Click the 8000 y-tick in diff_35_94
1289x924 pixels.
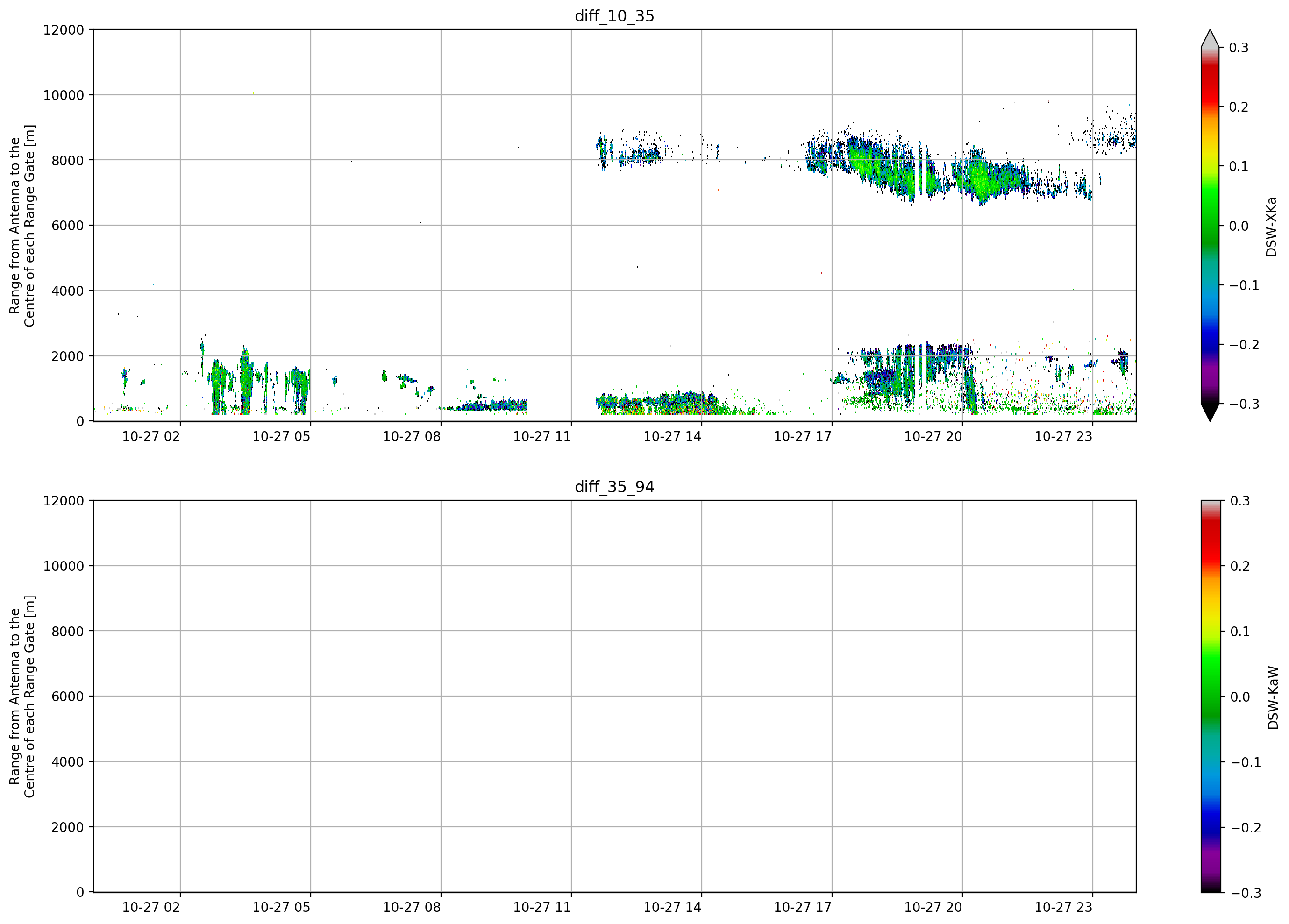click(x=68, y=632)
